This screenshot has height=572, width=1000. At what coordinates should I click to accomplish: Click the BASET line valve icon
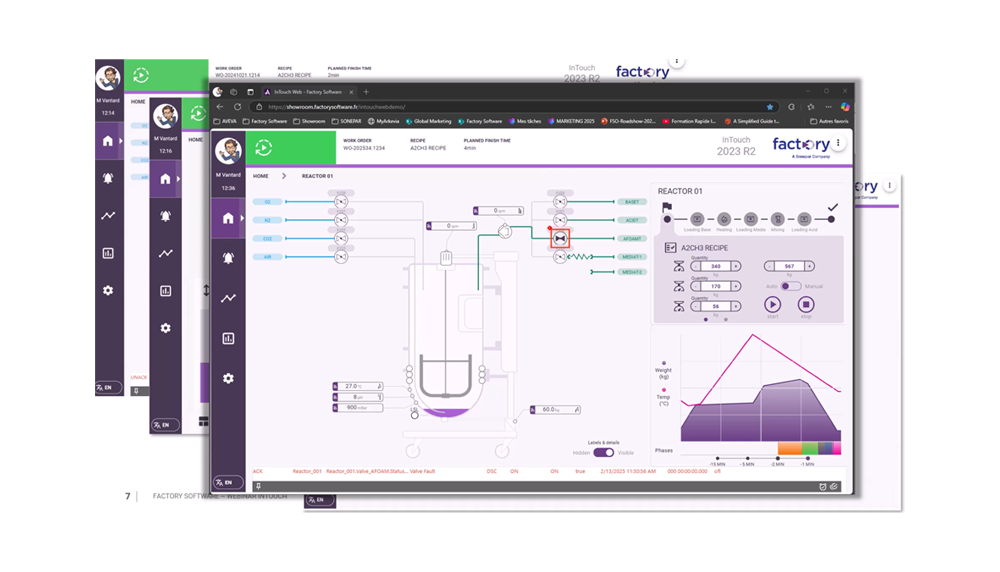point(560,202)
